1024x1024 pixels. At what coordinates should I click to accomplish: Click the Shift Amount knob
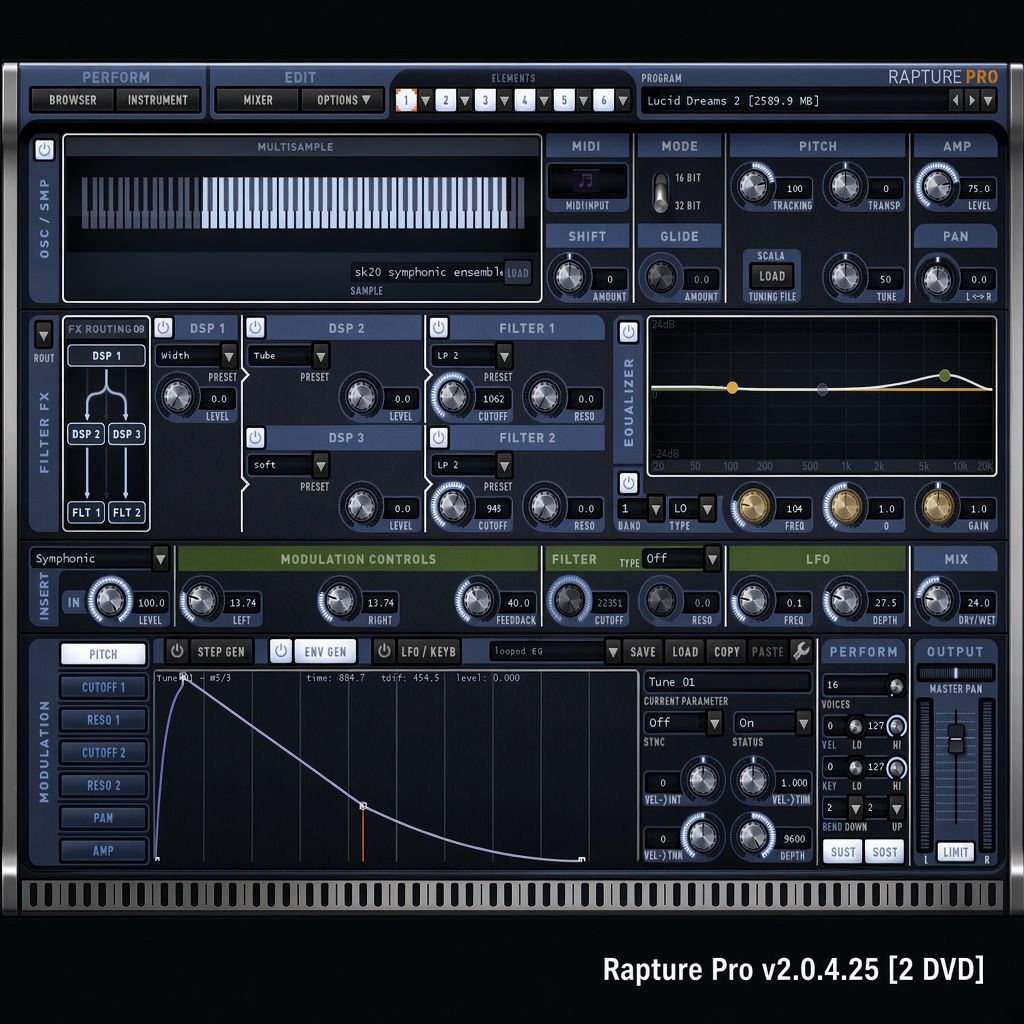tap(569, 278)
